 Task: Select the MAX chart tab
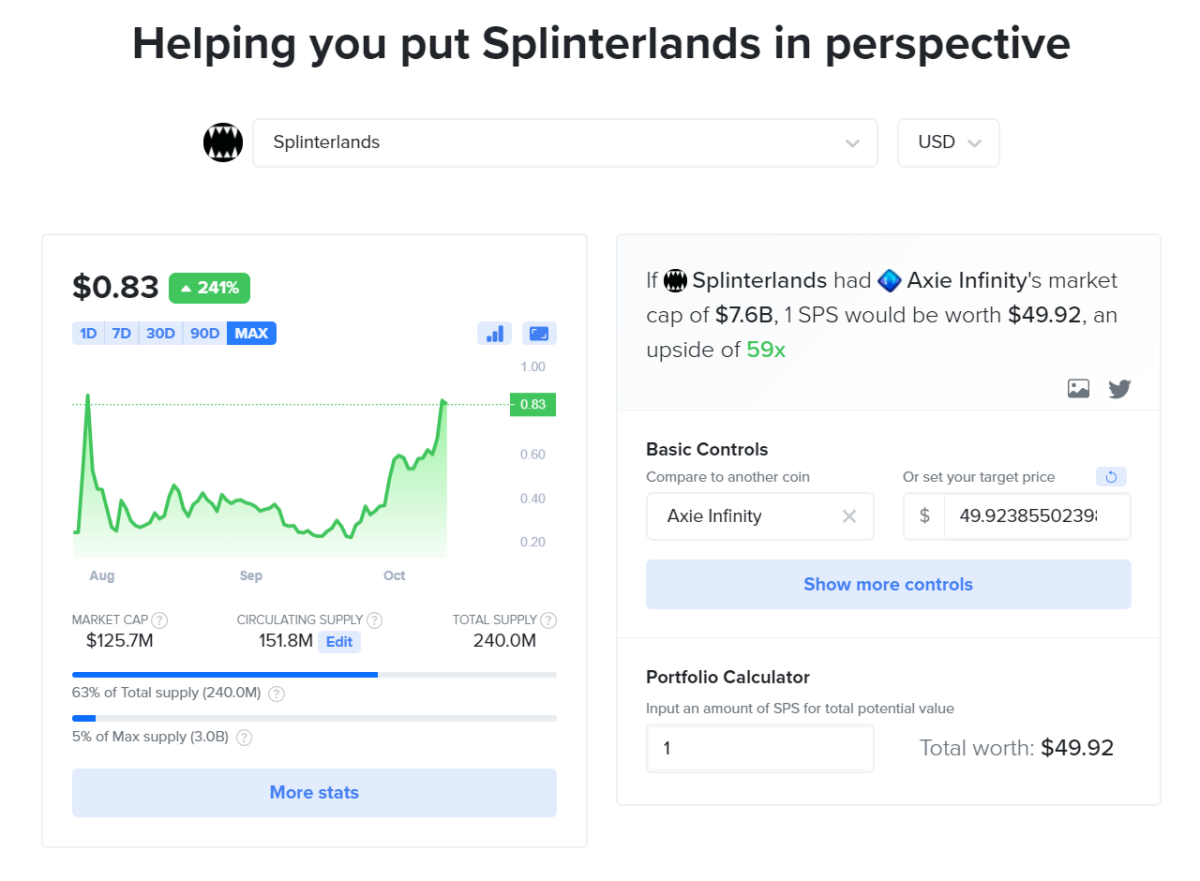pyautogui.click(x=252, y=333)
